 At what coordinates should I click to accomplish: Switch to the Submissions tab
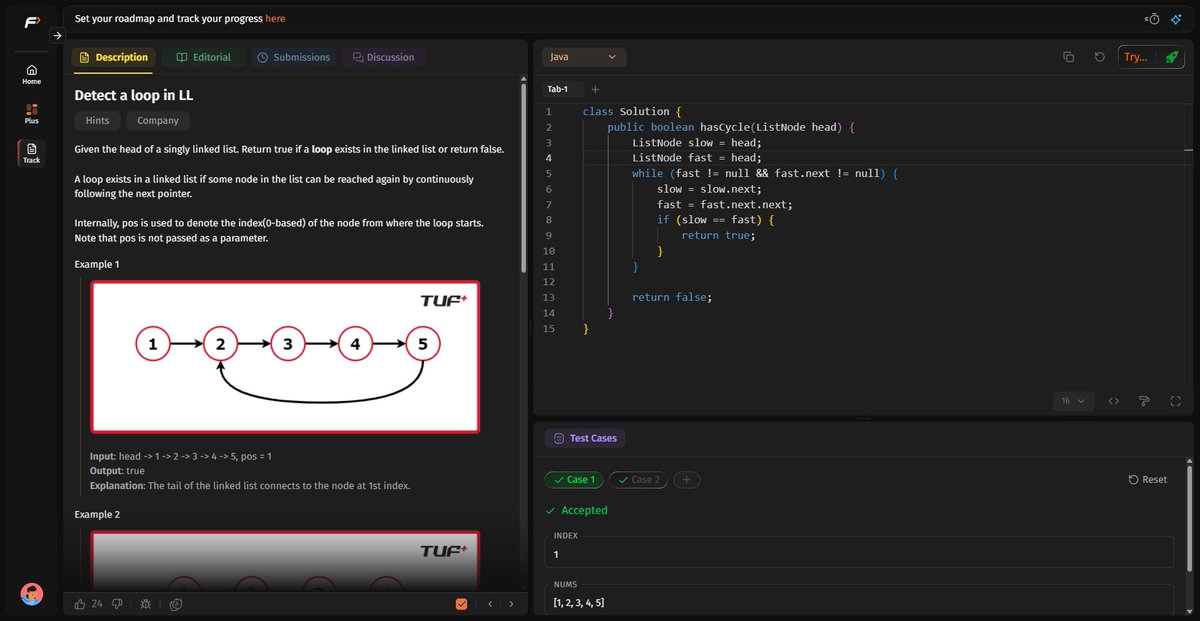(x=293, y=57)
